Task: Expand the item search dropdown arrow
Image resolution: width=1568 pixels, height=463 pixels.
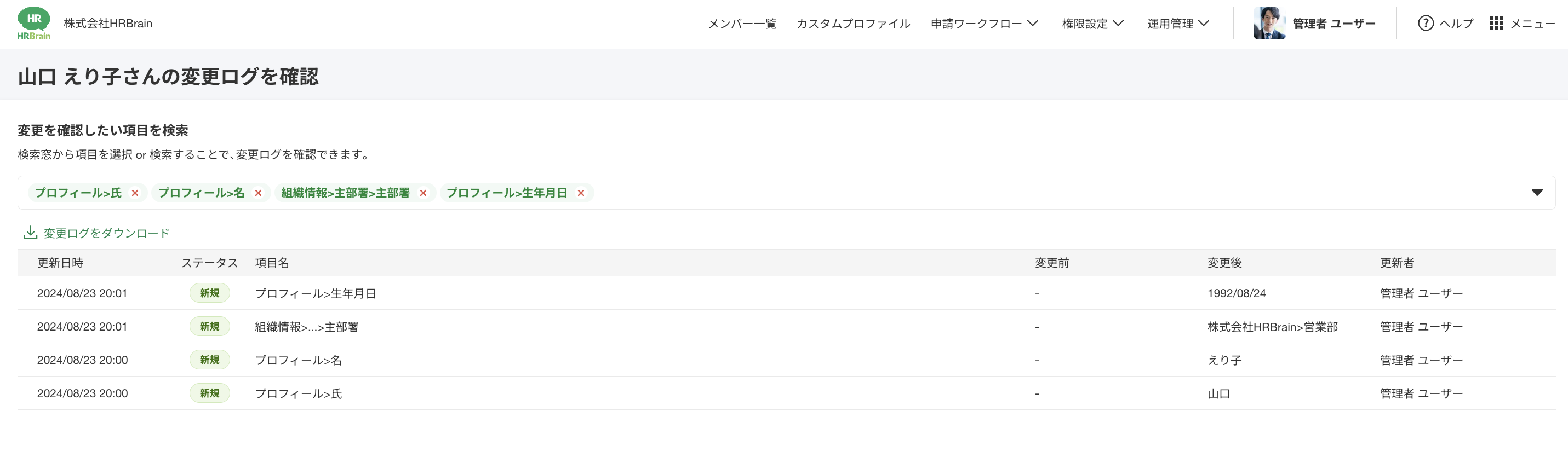Action: point(1536,193)
